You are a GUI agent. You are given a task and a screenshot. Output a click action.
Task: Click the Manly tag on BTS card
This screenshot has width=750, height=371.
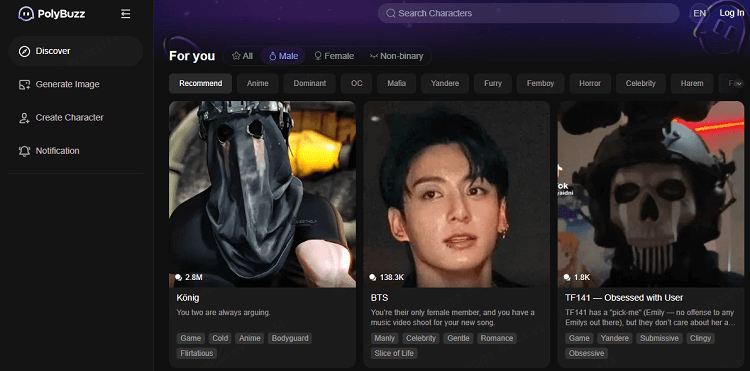(385, 338)
